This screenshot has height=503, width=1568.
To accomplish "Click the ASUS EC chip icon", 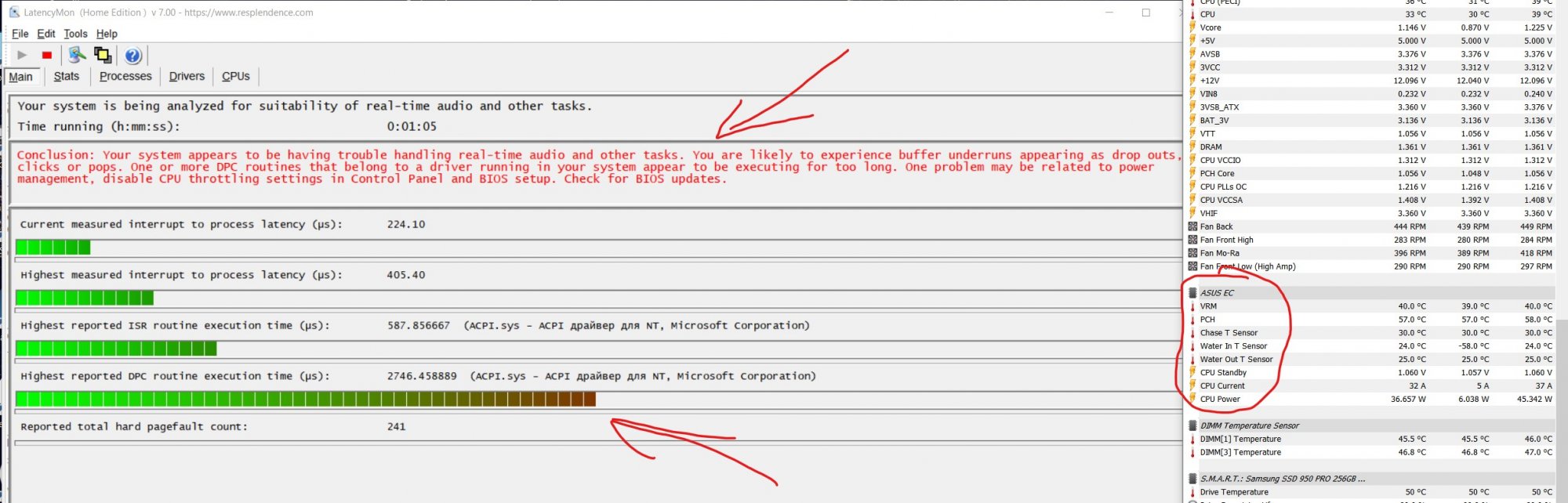I will (1192, 293).
